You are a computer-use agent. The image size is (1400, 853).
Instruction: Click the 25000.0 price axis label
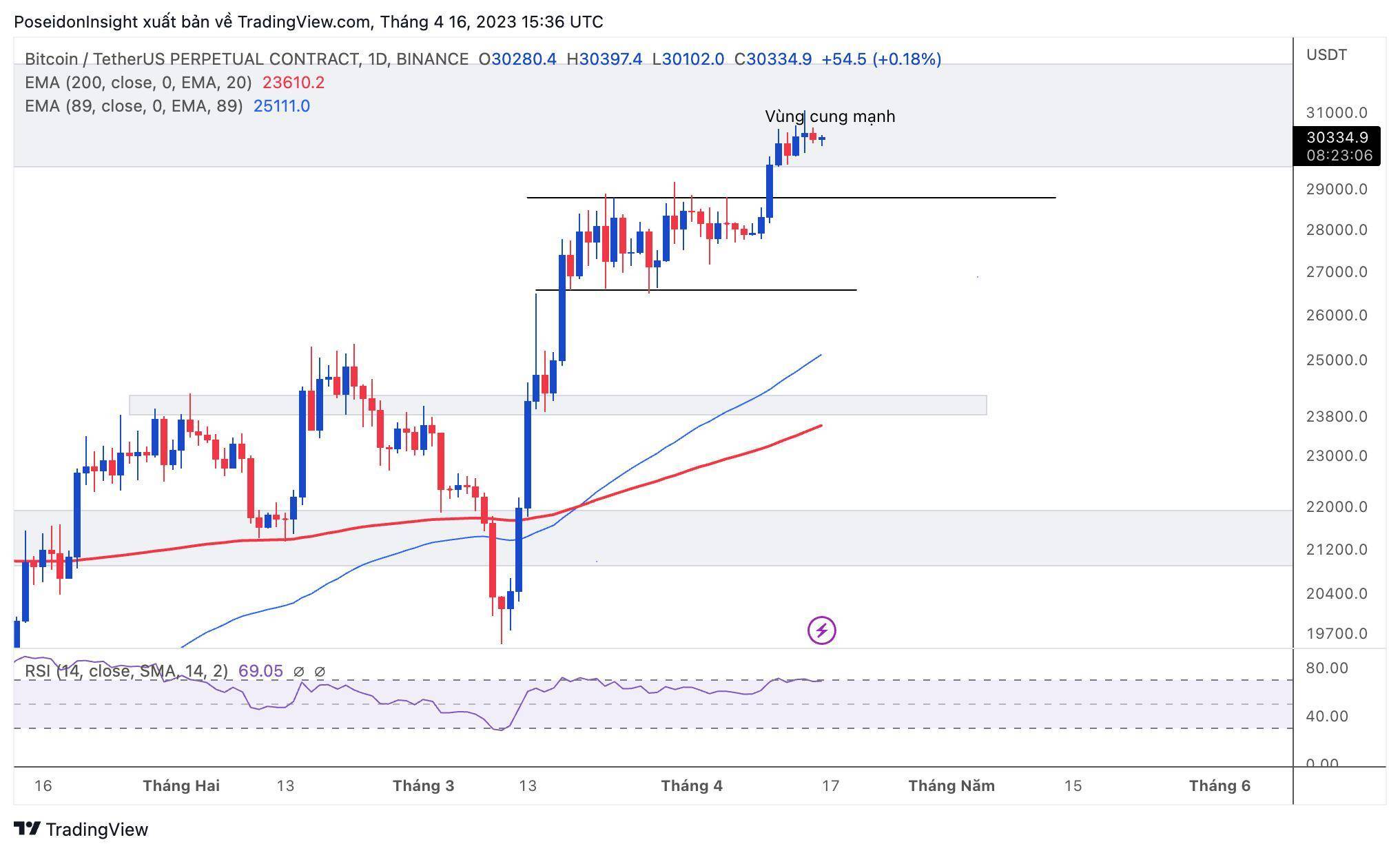[x=1337, y=360]
